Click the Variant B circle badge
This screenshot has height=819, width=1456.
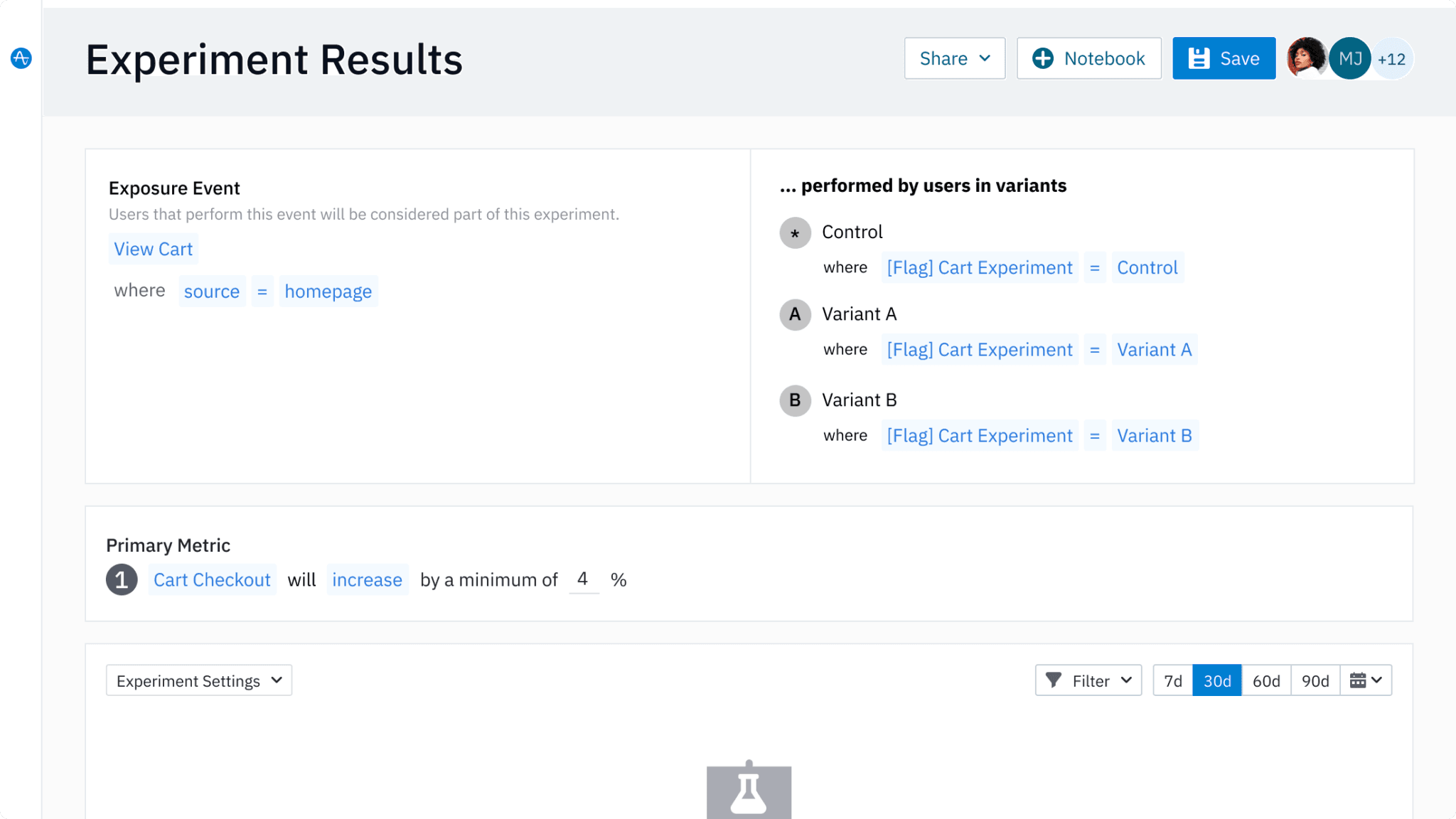(795, 400)
